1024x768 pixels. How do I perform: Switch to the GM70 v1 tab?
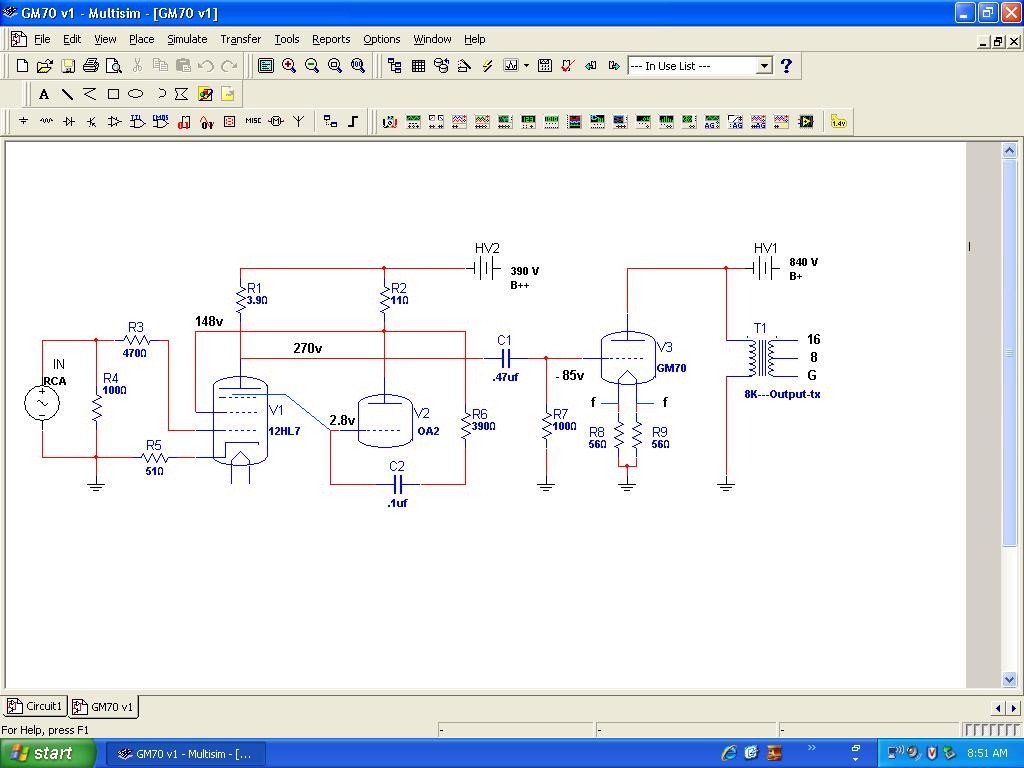104,707
